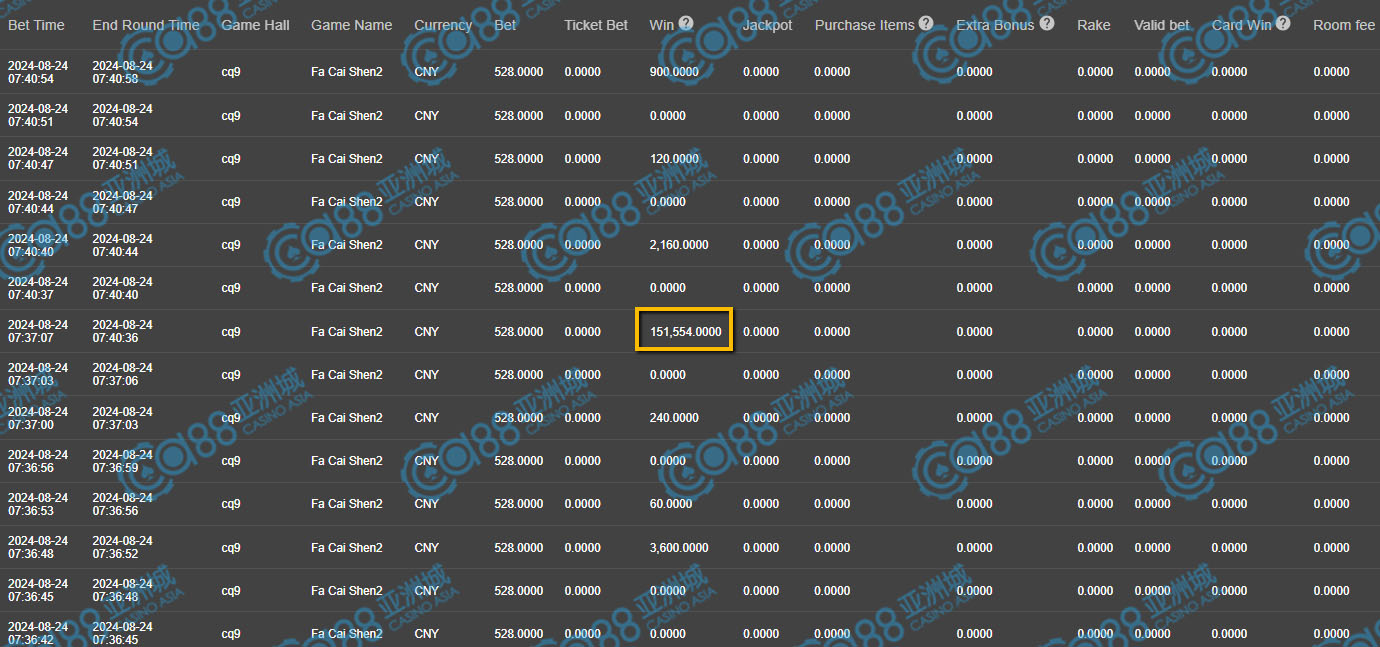Select cq9 in the 2,160.0000 win row
The width and height of the screenshot is (1380, 647).
click(x=231, y=245)
